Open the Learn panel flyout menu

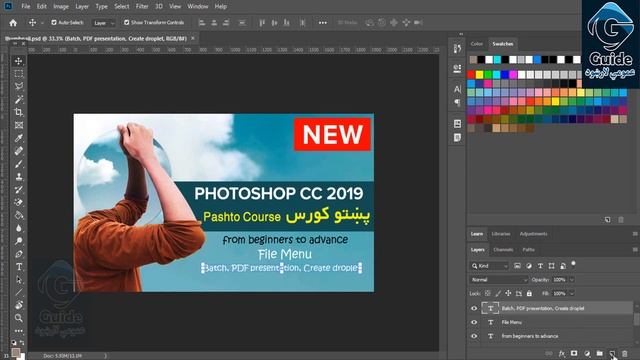coord(635,234)
